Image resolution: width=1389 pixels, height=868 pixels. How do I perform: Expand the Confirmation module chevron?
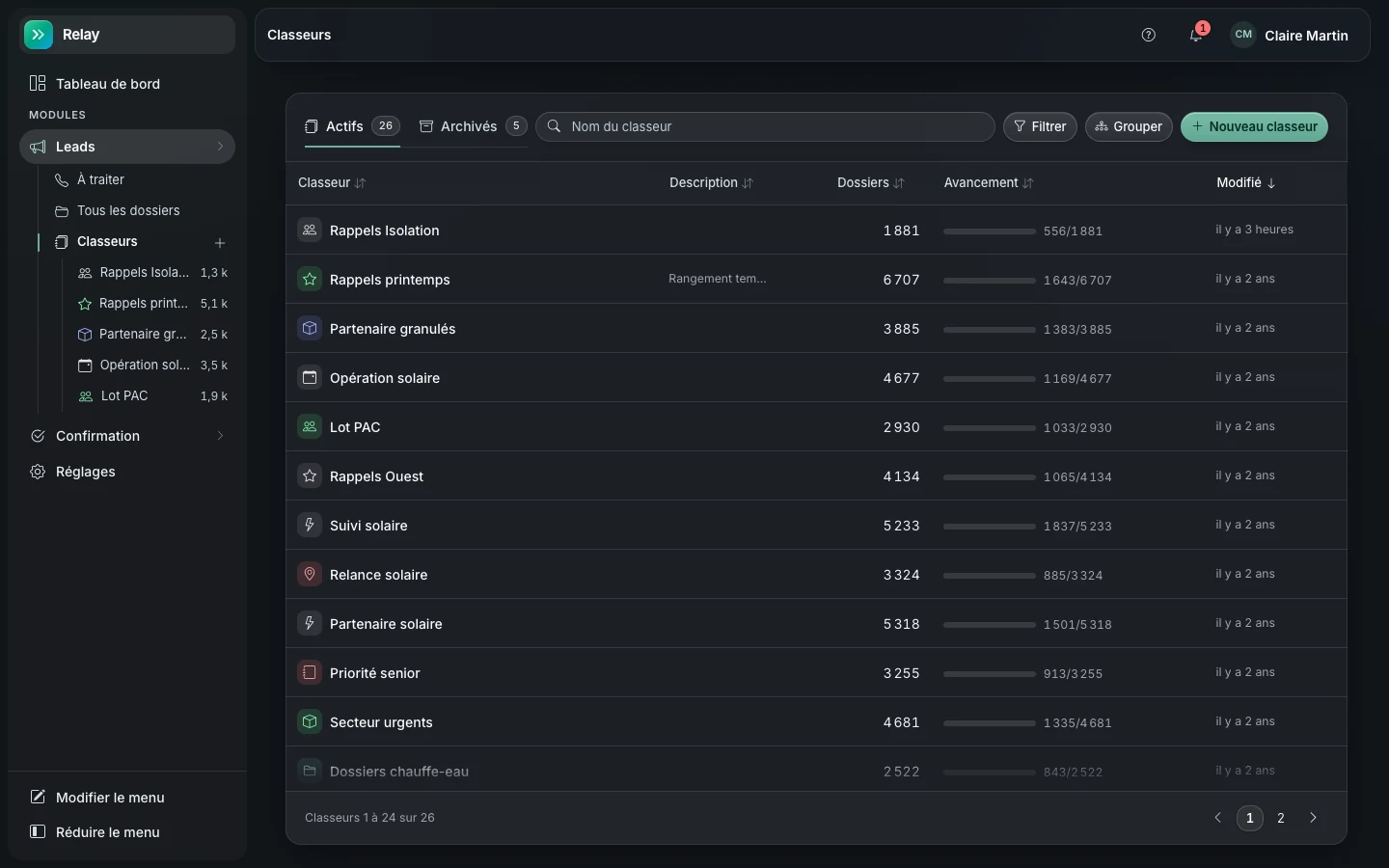tap(220, 436)
